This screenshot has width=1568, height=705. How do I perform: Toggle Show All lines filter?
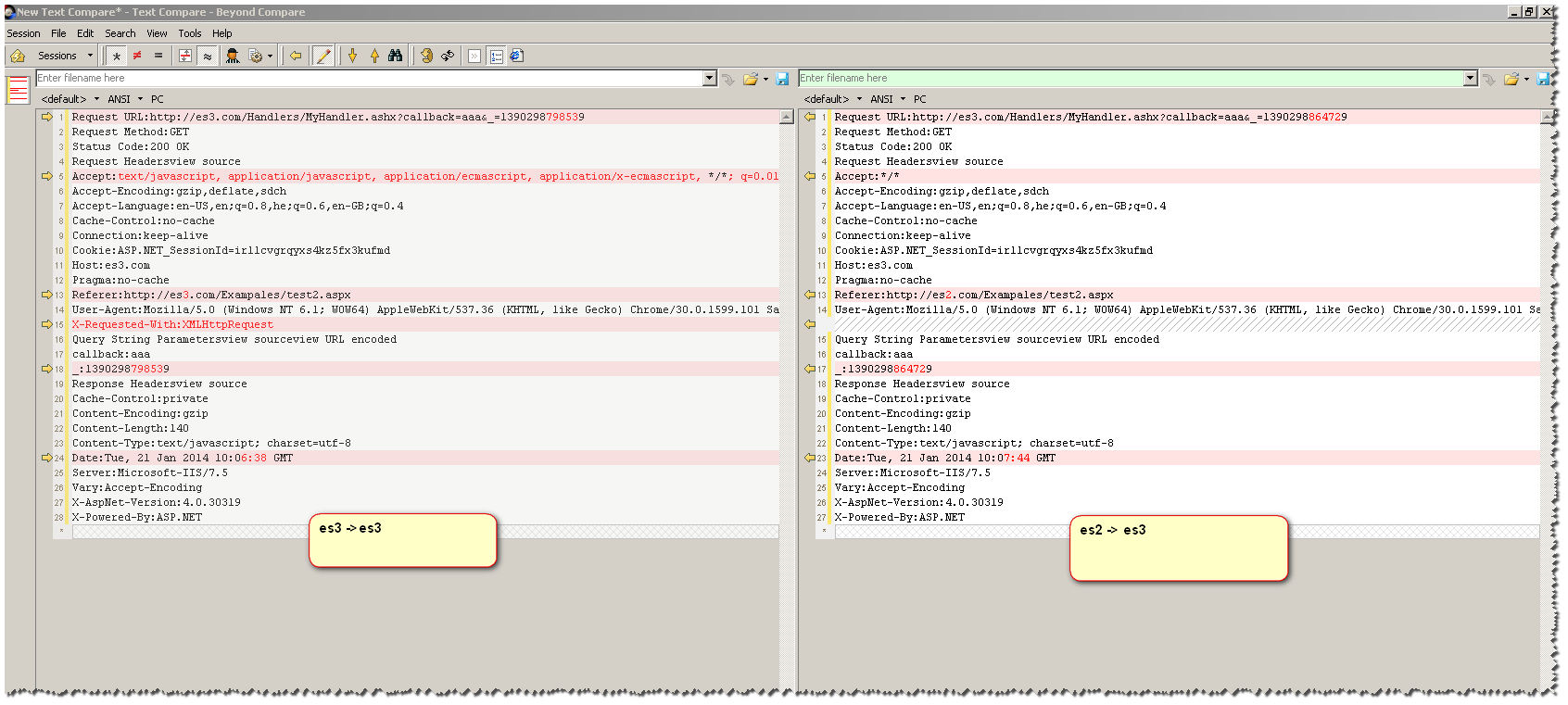tap(117, 56)
